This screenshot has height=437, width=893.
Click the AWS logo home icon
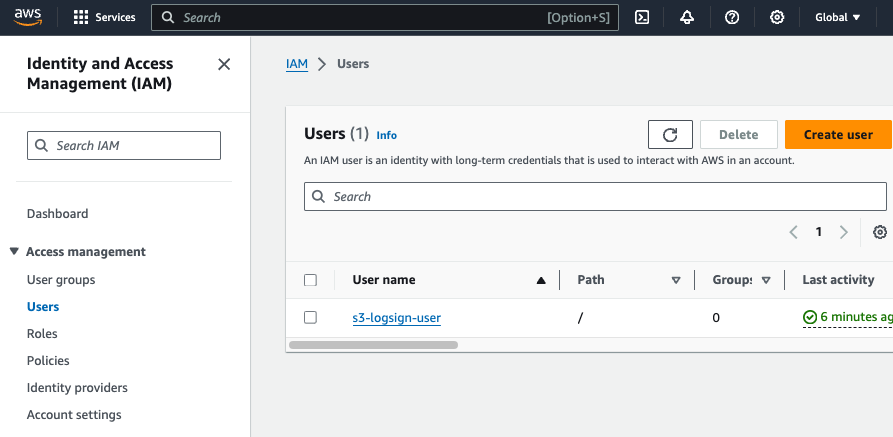click(28, 17)
